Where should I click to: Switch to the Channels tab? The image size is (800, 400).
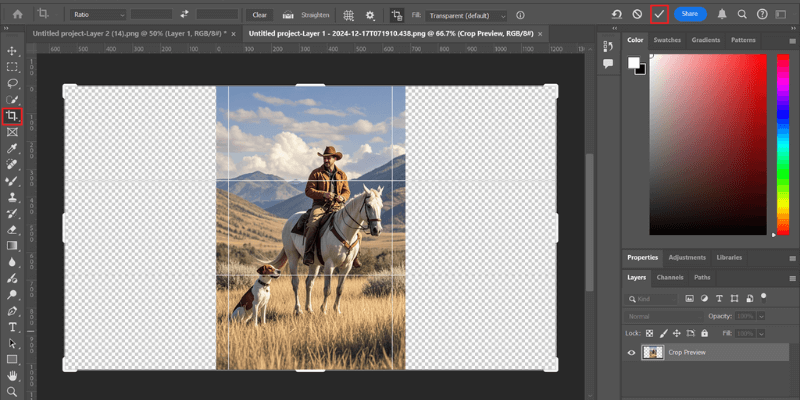click(669, 277)
